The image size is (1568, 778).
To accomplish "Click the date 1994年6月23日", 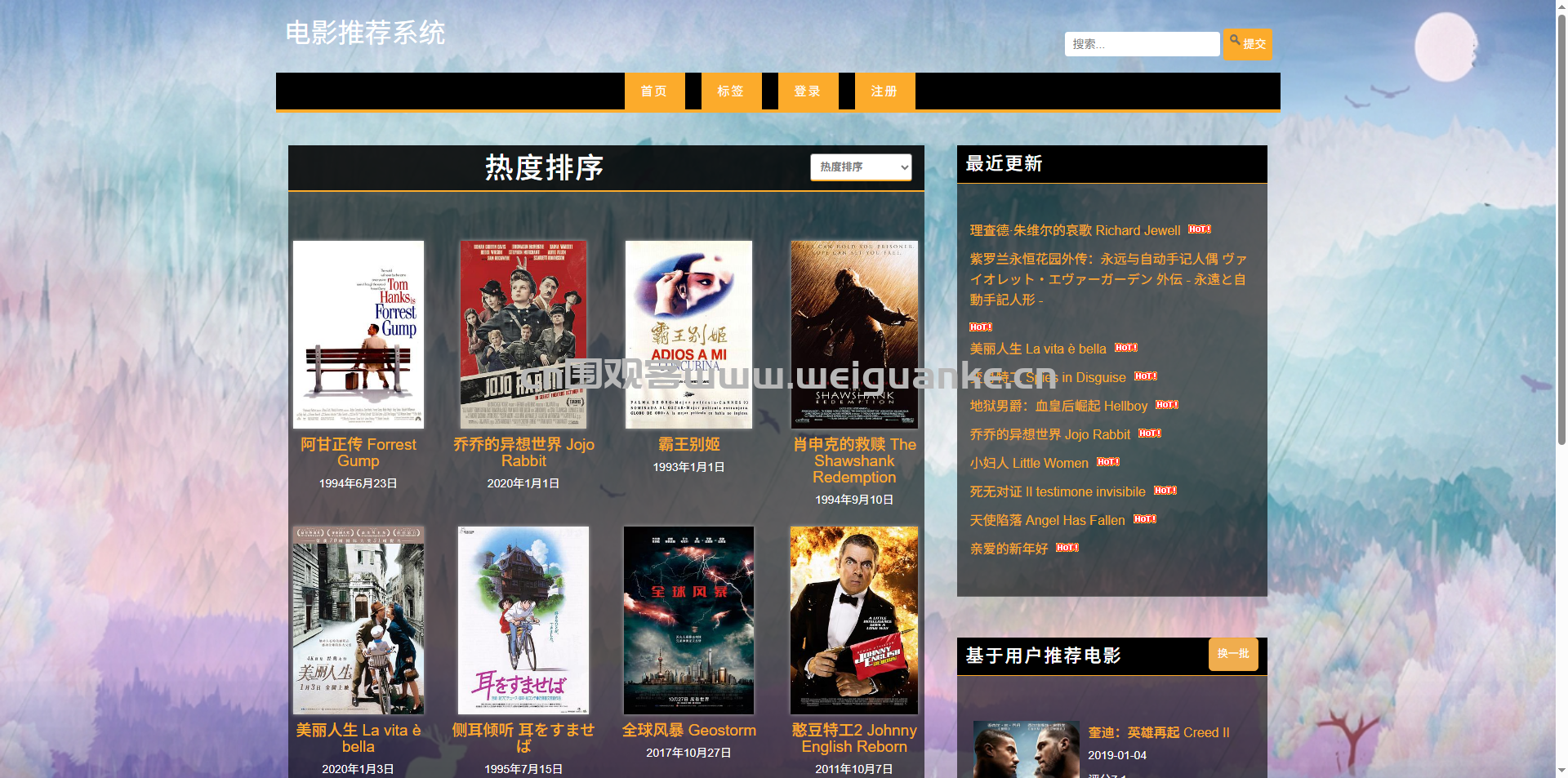I will pos(359,483).
